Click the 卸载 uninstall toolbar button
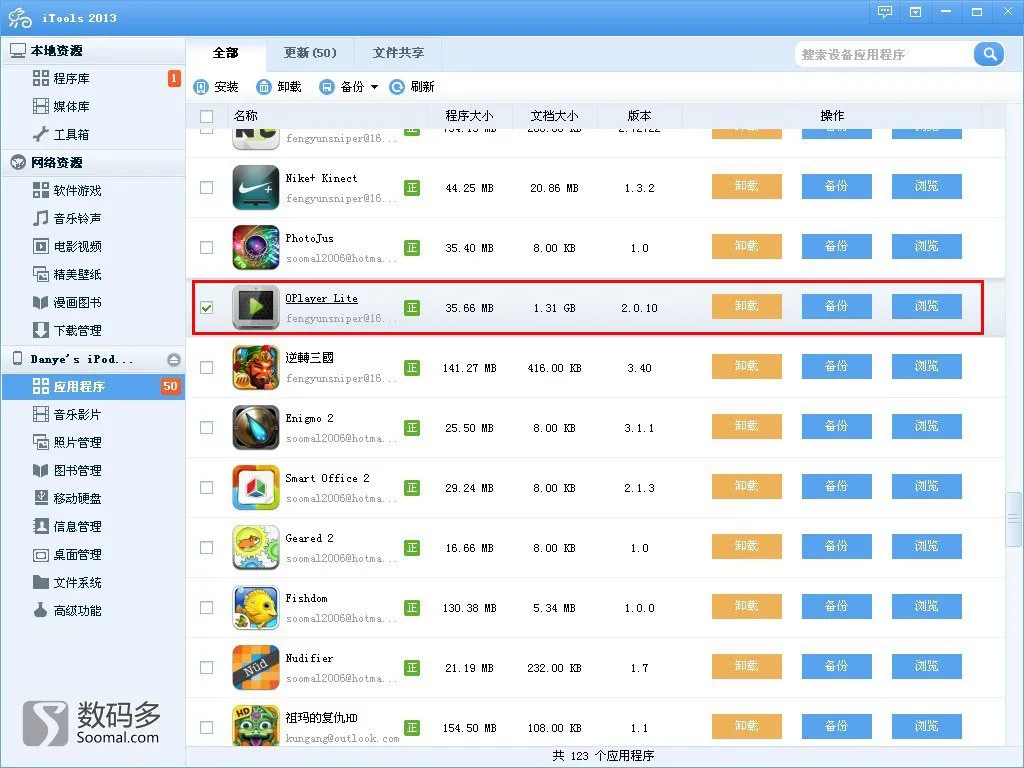The width and height of the screenshot is (1024, 768). [279, 87]
